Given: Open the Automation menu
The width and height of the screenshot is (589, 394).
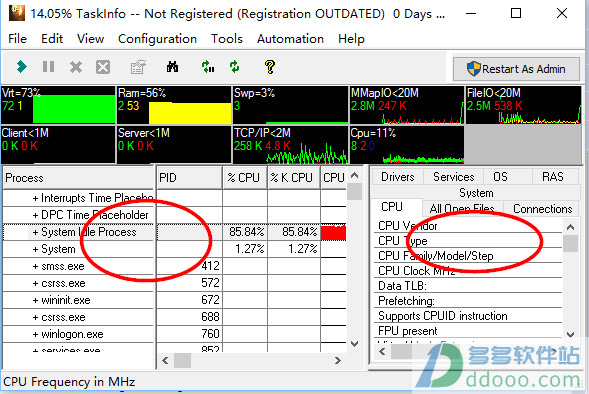Looking at the screenshot, I should [x=290, y=39].
